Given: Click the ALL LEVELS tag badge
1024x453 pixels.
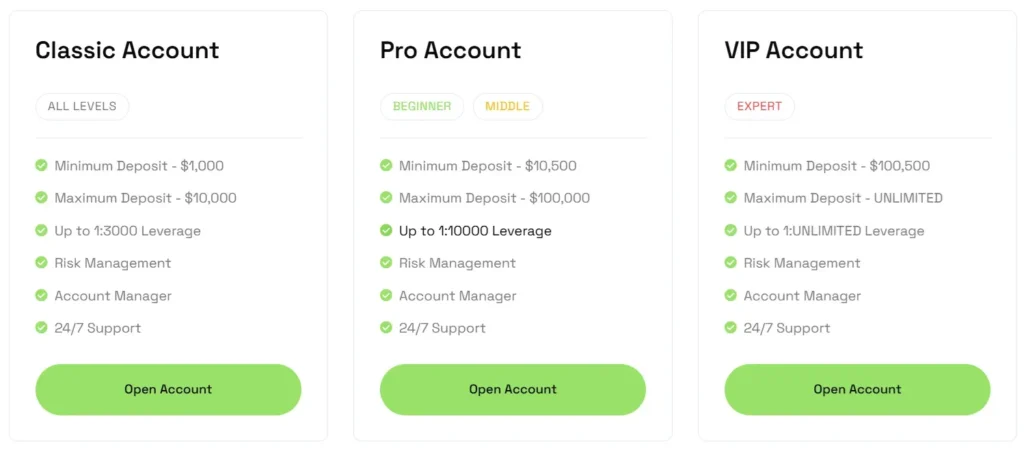Looking at the screenshot, I should (x=82, y=106).
